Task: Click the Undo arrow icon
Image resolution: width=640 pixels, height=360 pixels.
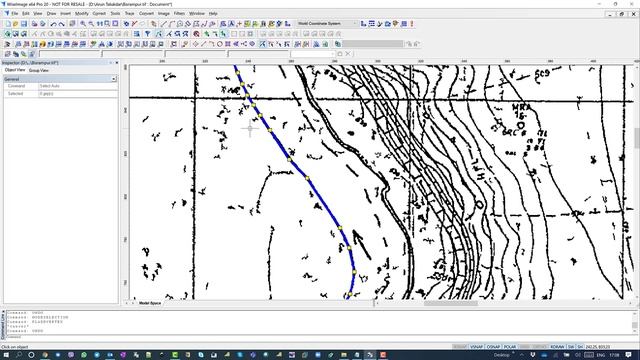Action: (x=53, y=24)
